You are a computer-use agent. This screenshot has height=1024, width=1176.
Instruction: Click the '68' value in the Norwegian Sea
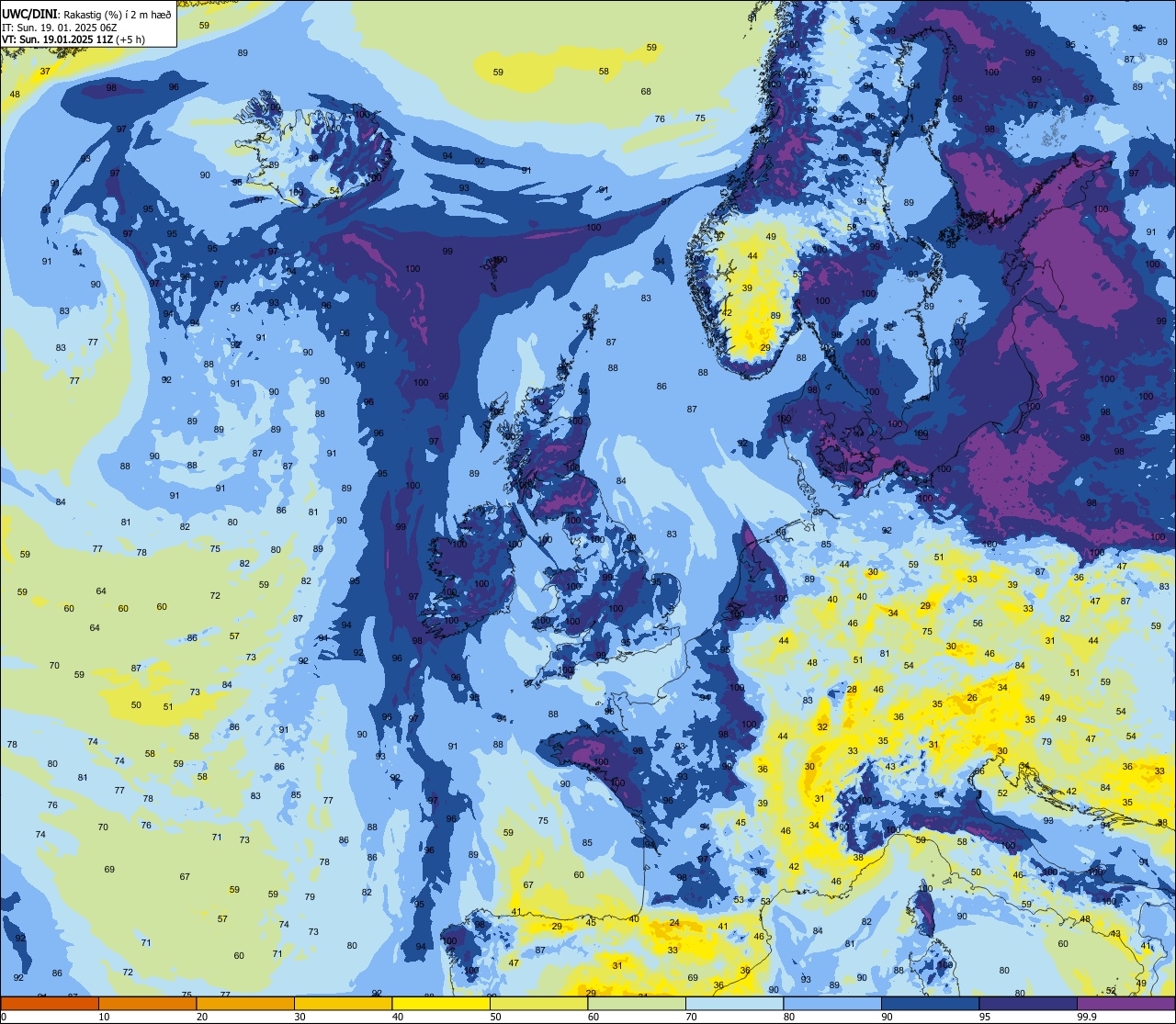646,91
